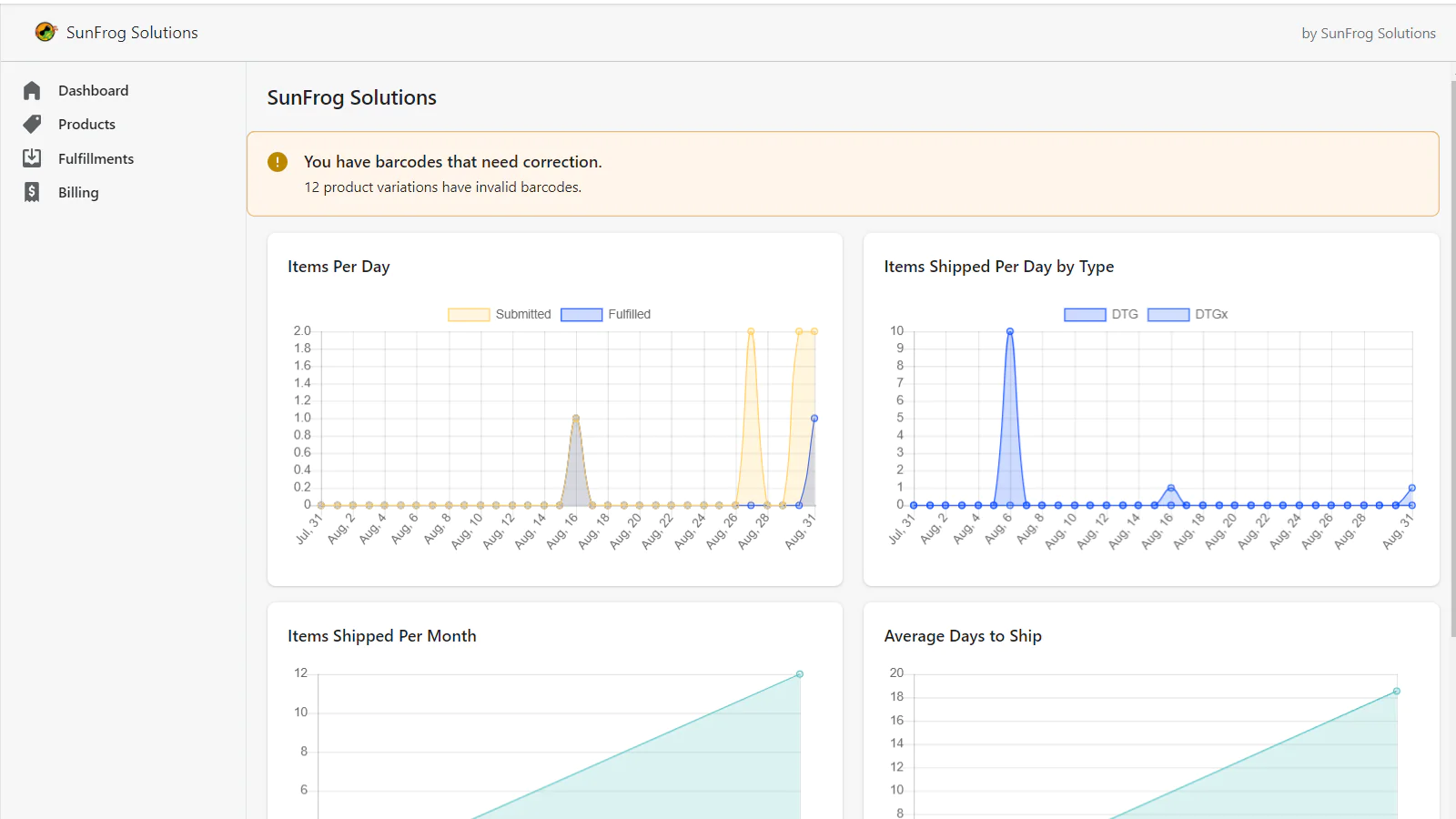Open the Dashboard navigation entry
This screenshot has height=819, width=1456.
click(x=93, y=90)
